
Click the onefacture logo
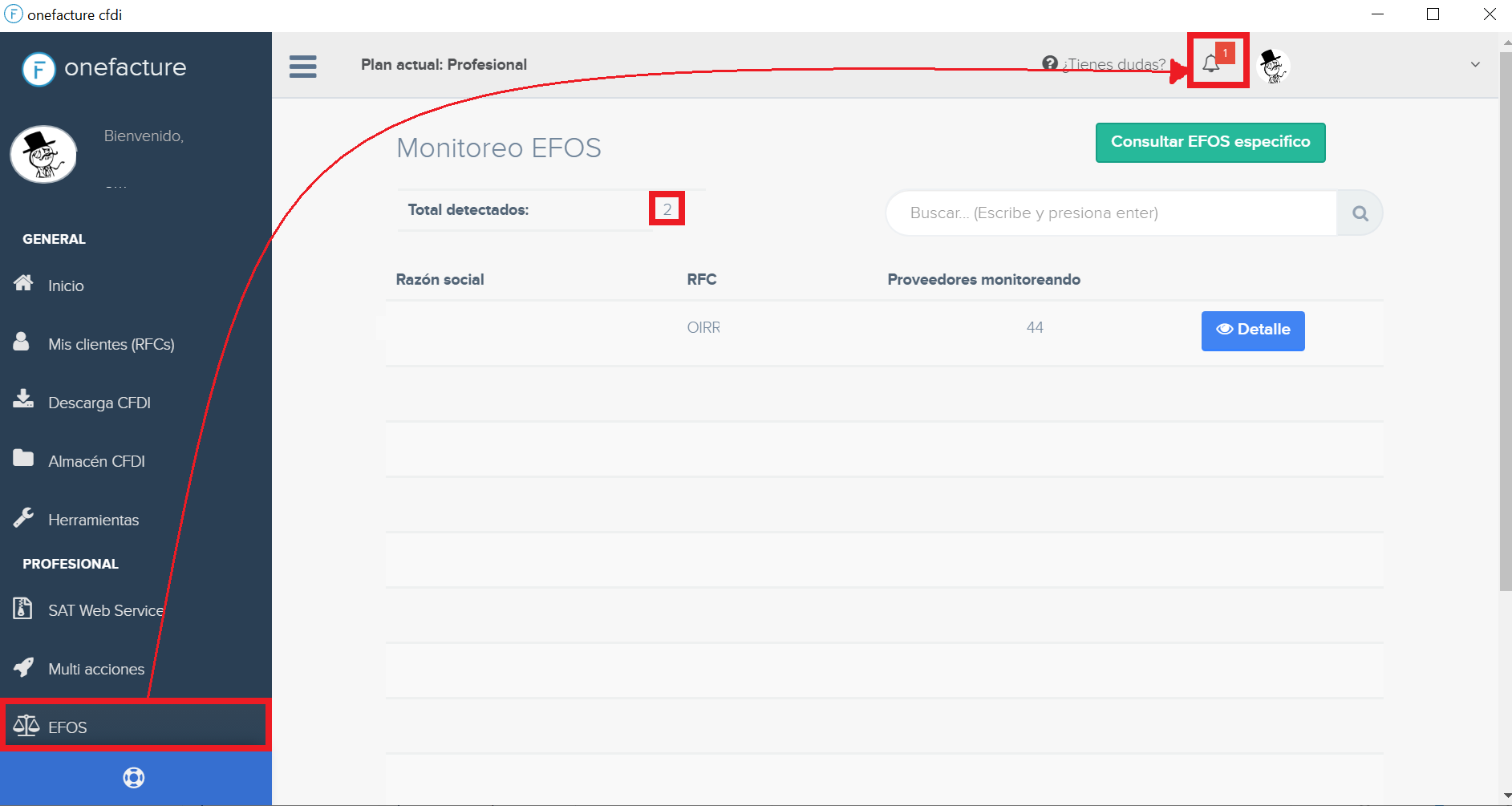[x=104, y=68]
